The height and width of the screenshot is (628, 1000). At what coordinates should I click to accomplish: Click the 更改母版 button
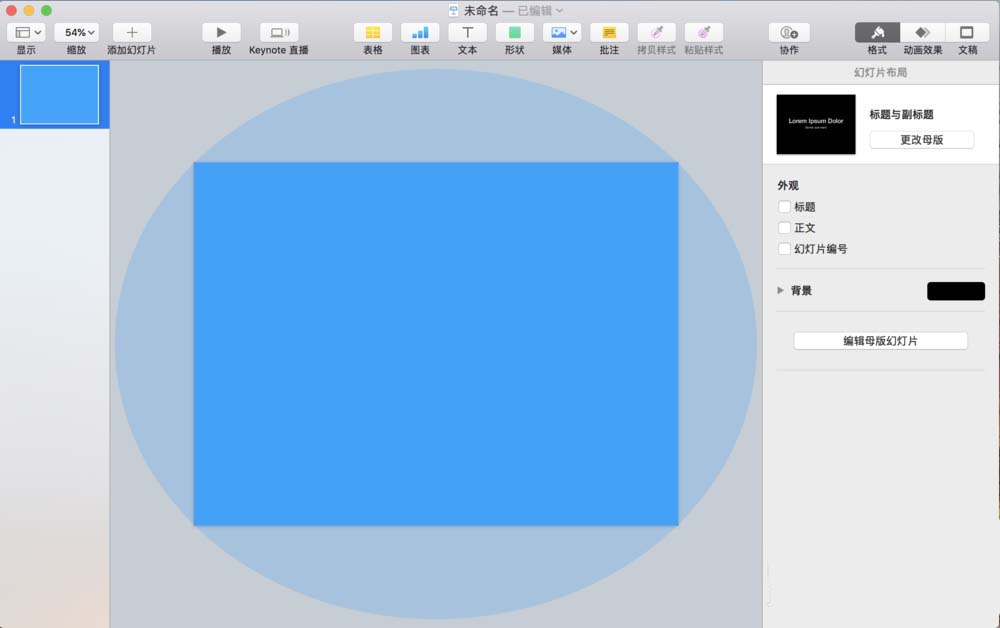(922, 140)
